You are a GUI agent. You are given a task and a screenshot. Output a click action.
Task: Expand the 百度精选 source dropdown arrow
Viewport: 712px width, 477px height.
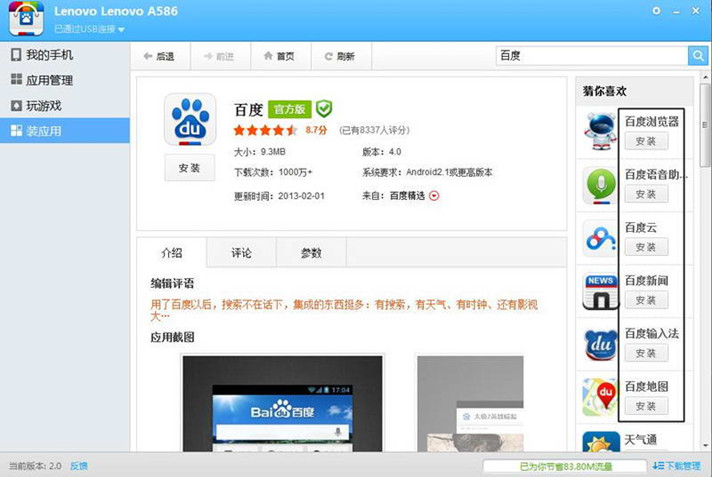click(434, 196)
